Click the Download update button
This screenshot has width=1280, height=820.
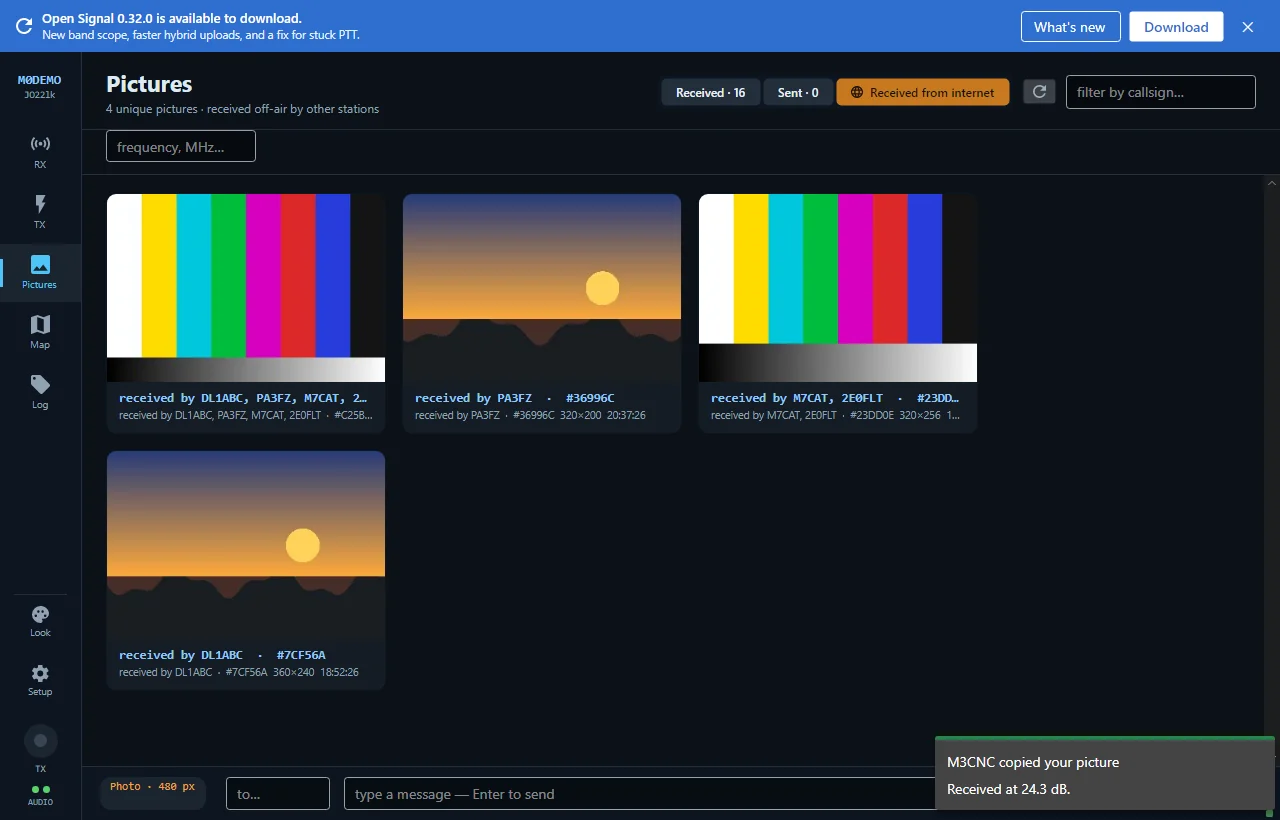pos(1176,27)
